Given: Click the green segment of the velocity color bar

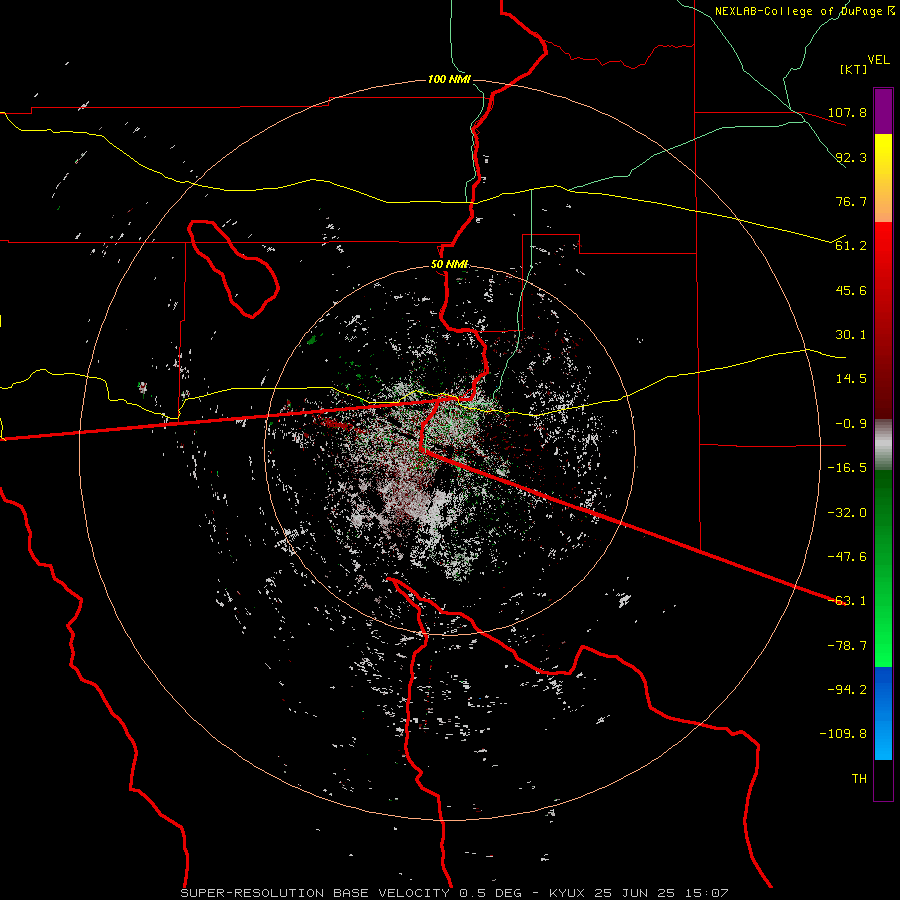Looking at the screenshot, I should point(883,568).
